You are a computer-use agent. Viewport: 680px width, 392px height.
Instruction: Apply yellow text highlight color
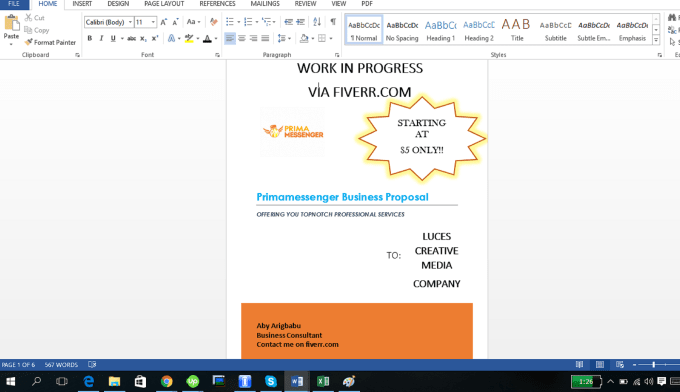(189, 39)
